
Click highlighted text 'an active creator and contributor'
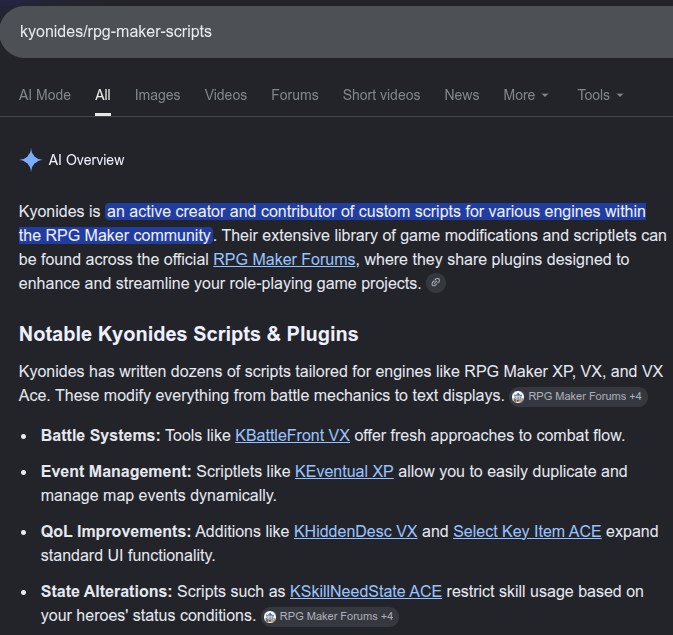[221, 212]
